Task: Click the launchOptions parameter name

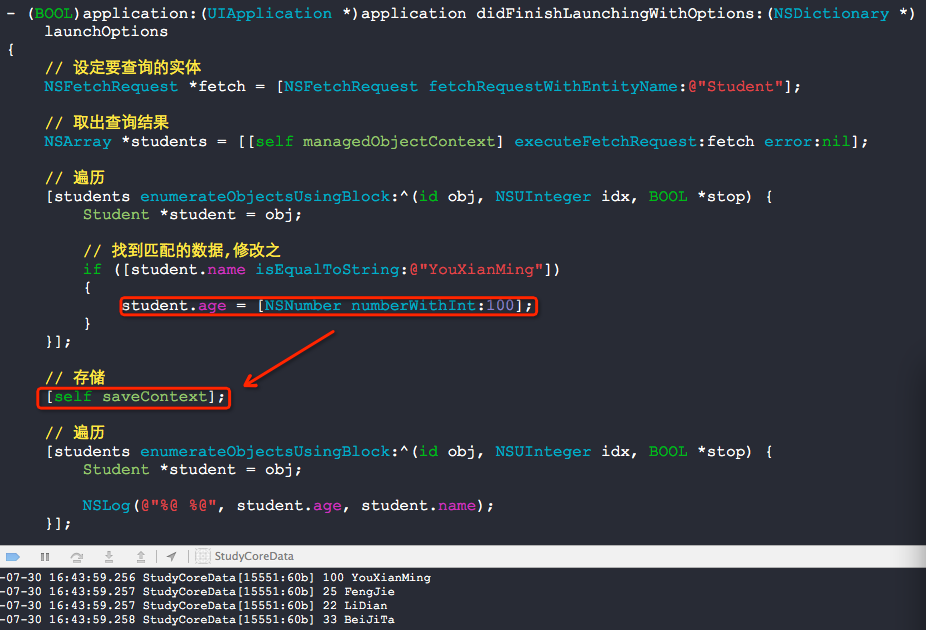Action: tap(106, 31)
